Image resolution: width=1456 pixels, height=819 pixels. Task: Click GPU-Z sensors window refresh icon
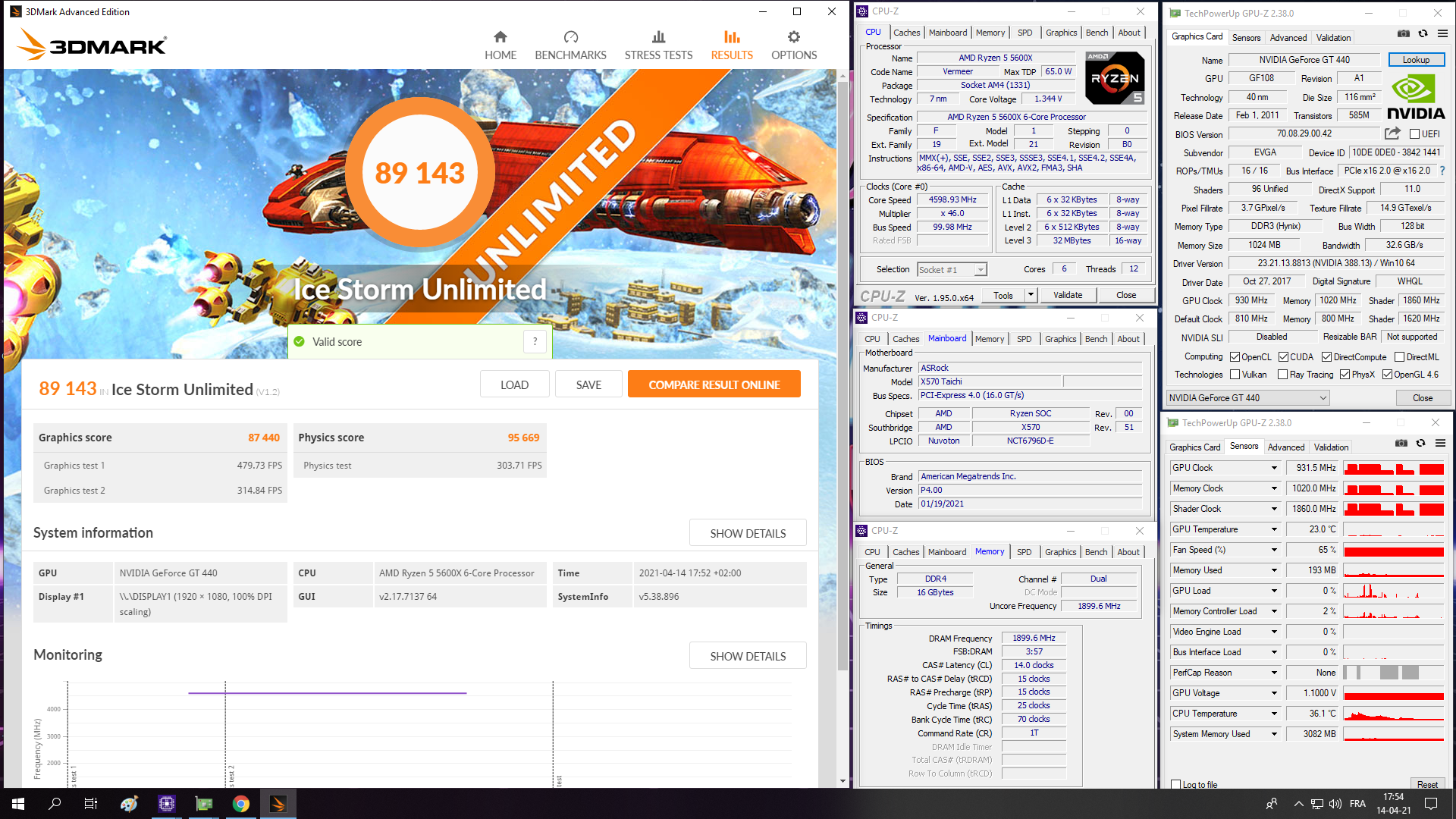pos(1421,443)
